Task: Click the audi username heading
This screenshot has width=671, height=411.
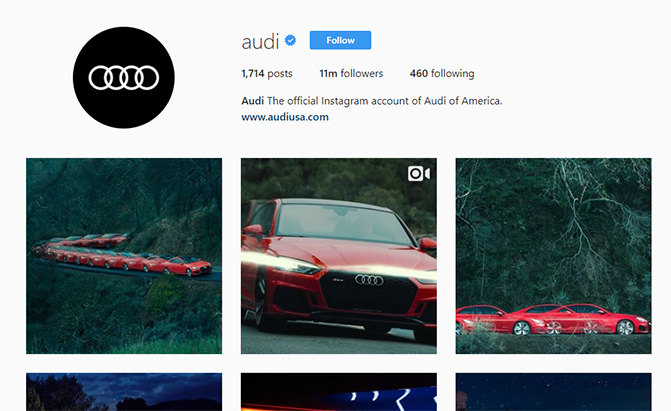Action: pos(260,42)
